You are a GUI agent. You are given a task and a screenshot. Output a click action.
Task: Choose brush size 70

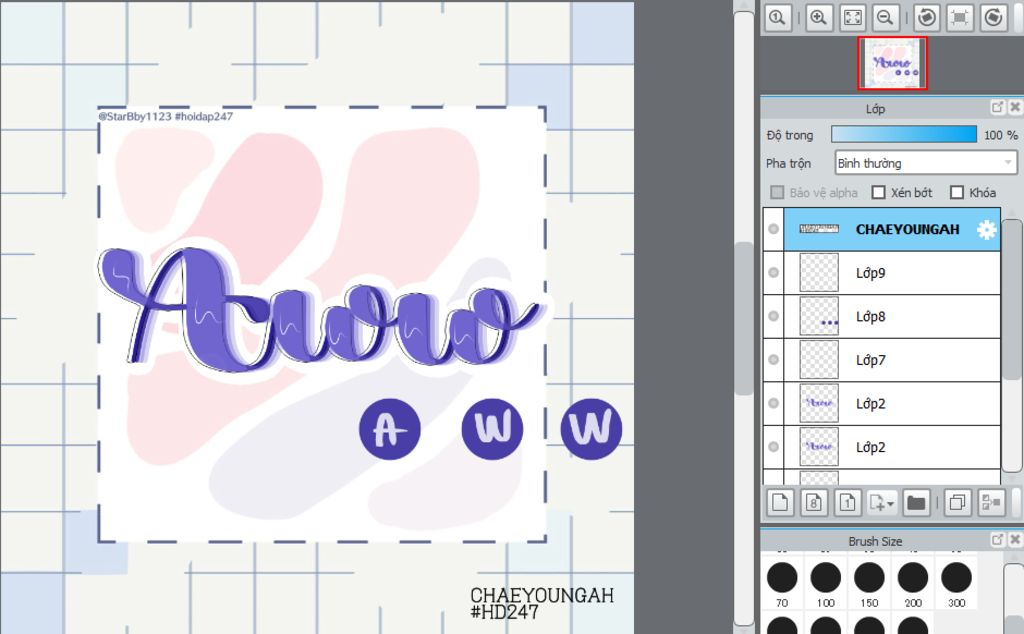(x=782, y=583)
